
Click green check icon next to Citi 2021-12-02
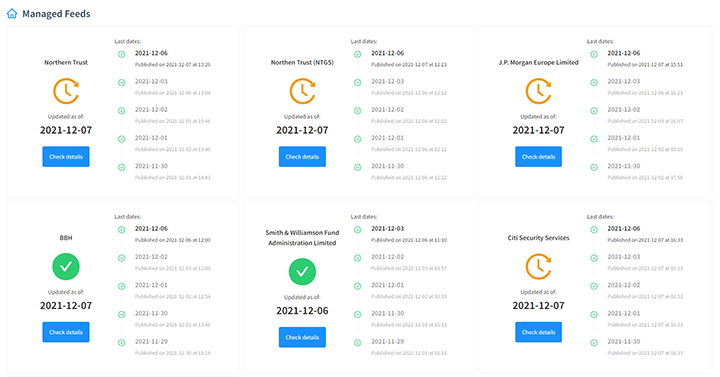(x=594, y=286)
